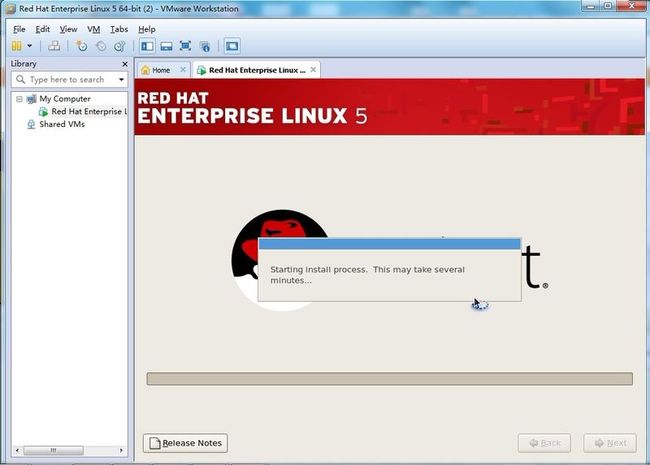This screenshot has height=465, width=650.
Task: Click the library horizontal scrollbar thumb
Action: 53,450
